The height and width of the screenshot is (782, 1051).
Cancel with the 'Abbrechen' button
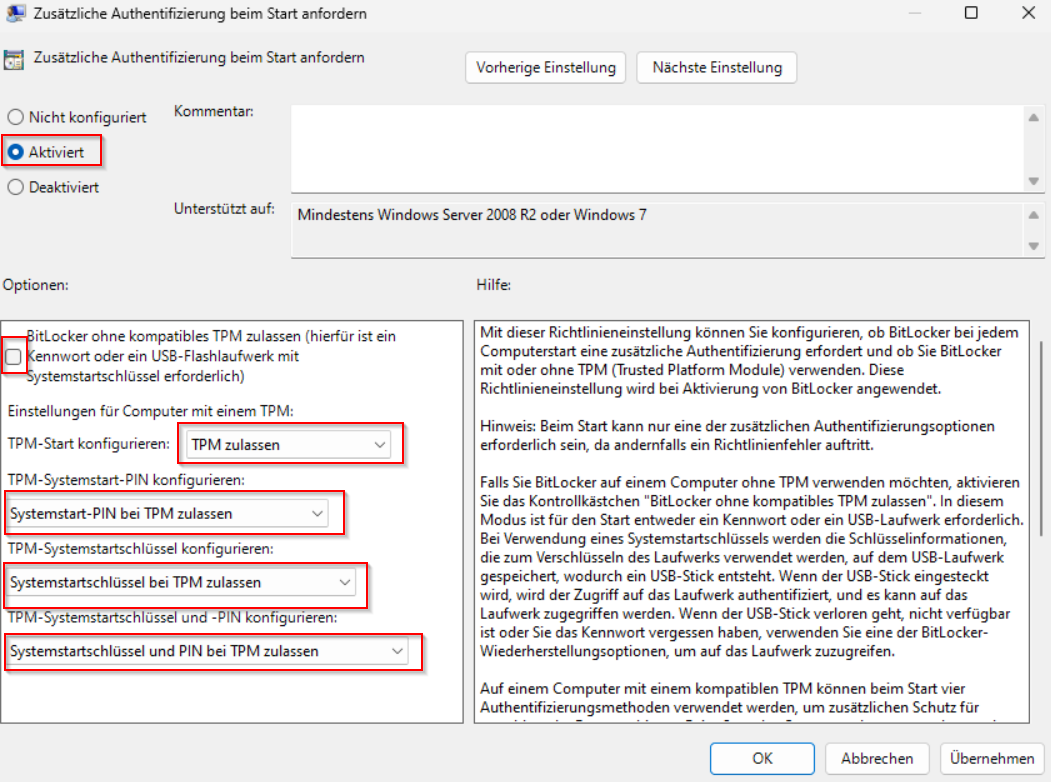877,759
